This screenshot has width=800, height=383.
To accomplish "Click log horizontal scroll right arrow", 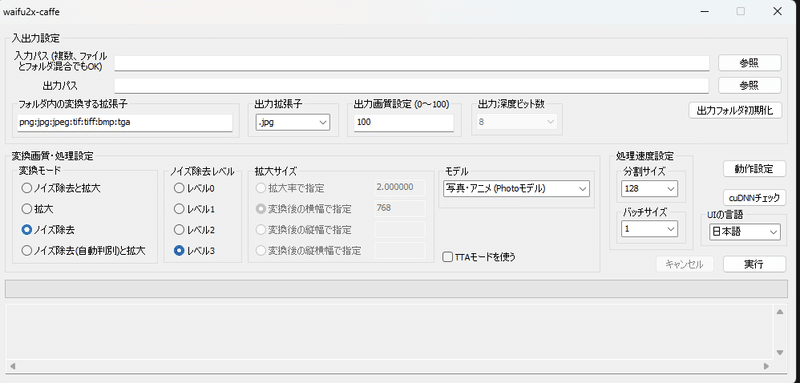I will (766, 366).
